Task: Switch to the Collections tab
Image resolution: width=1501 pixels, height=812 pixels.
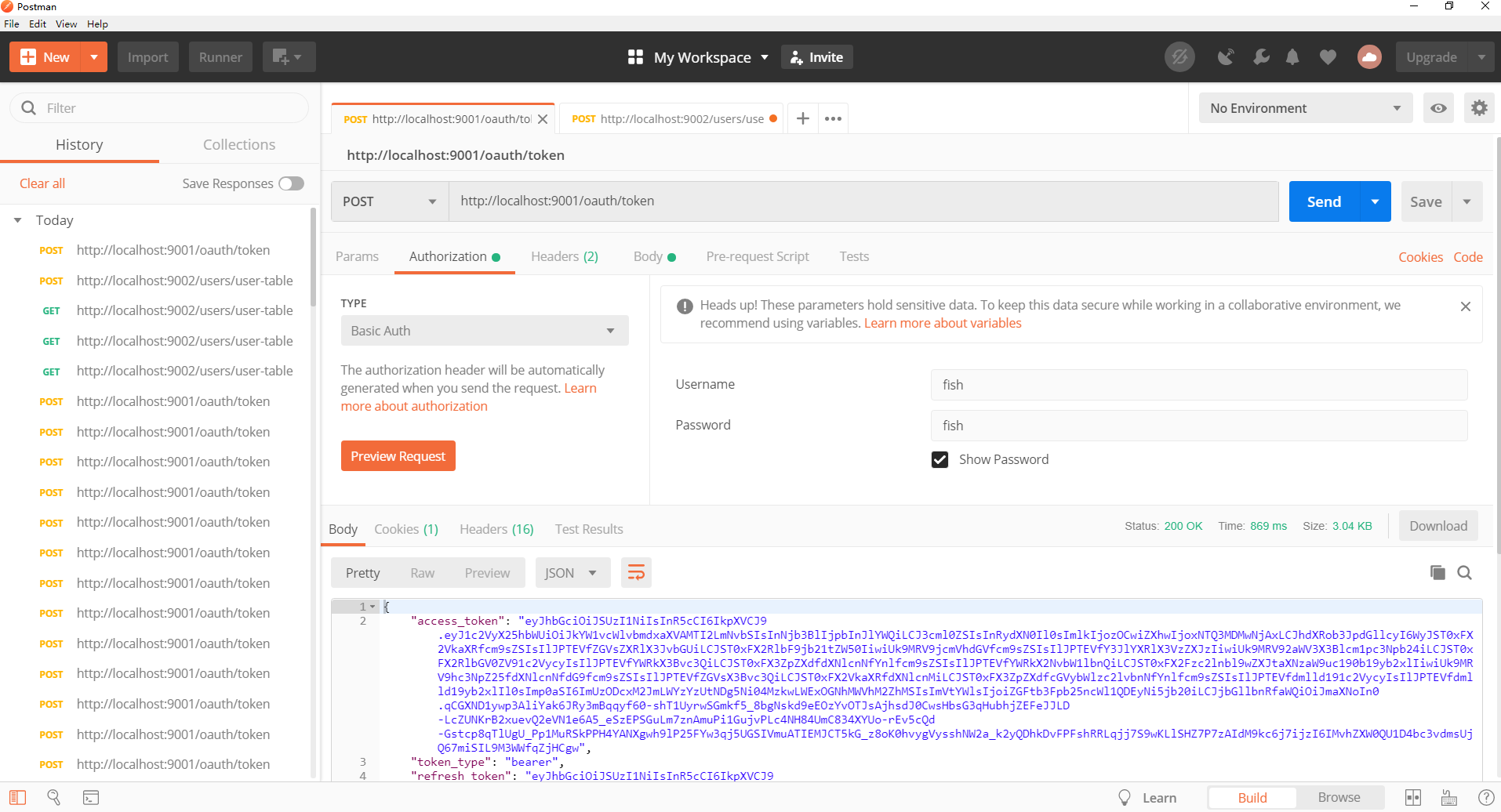Action: 239,145
